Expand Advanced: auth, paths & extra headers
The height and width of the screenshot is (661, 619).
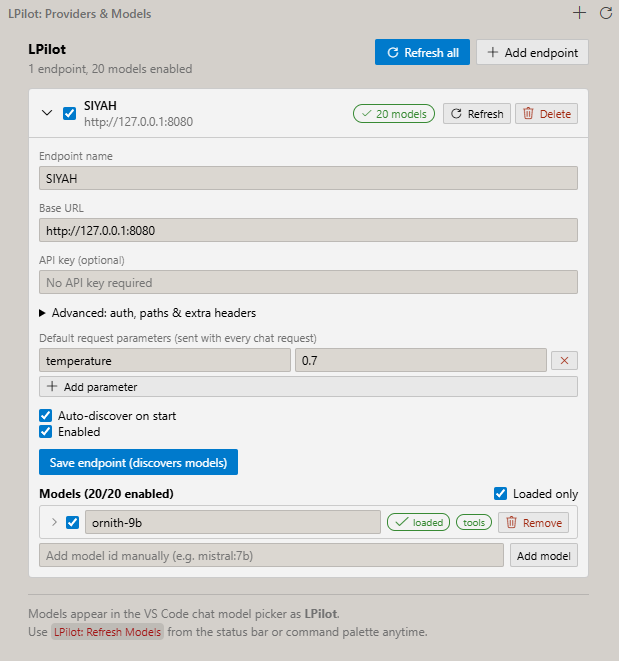point(148,313)
